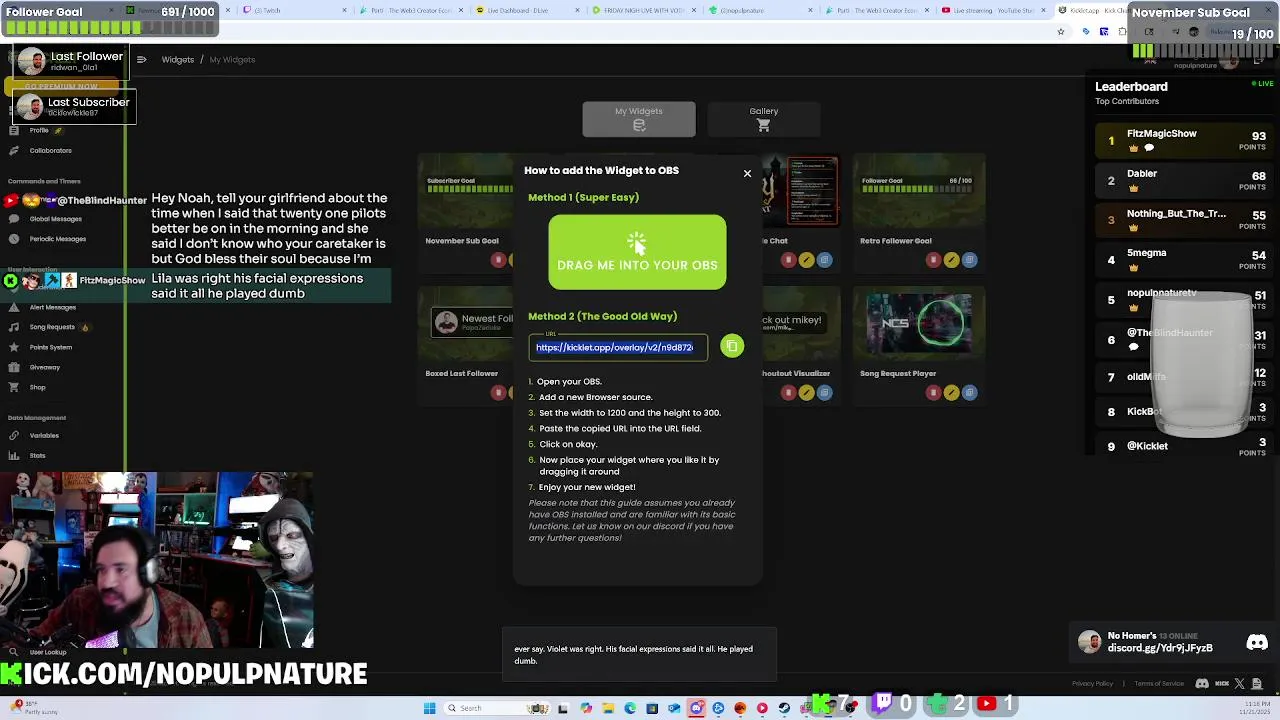Screen dimensions: 1280x720
Task: Delete the Song Request Player widget
Action: [933, 392]
